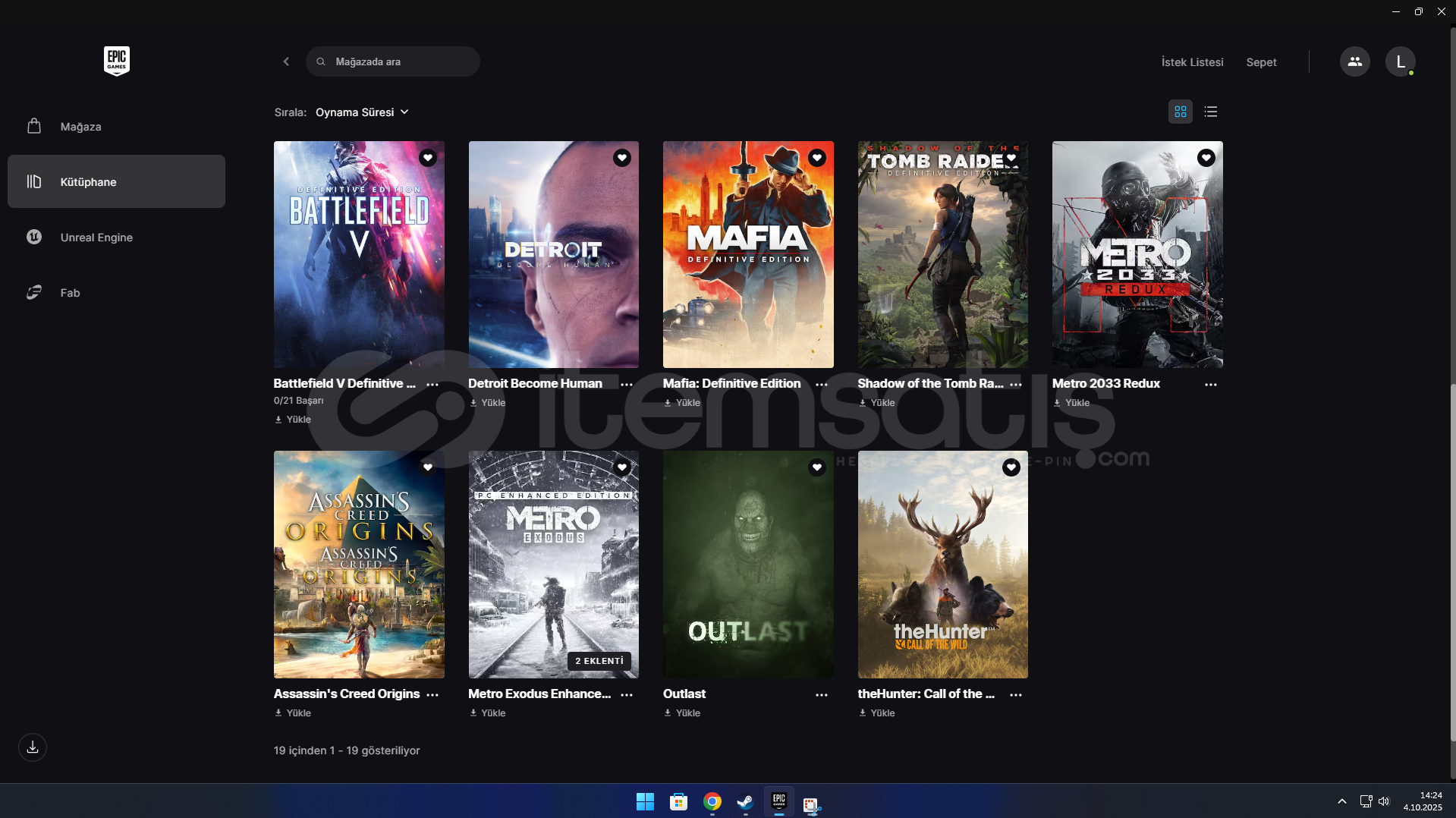Click Yükle under Mafia: Definitive Edition
The width and height of the screenshot is (1456, 818).
682,403
